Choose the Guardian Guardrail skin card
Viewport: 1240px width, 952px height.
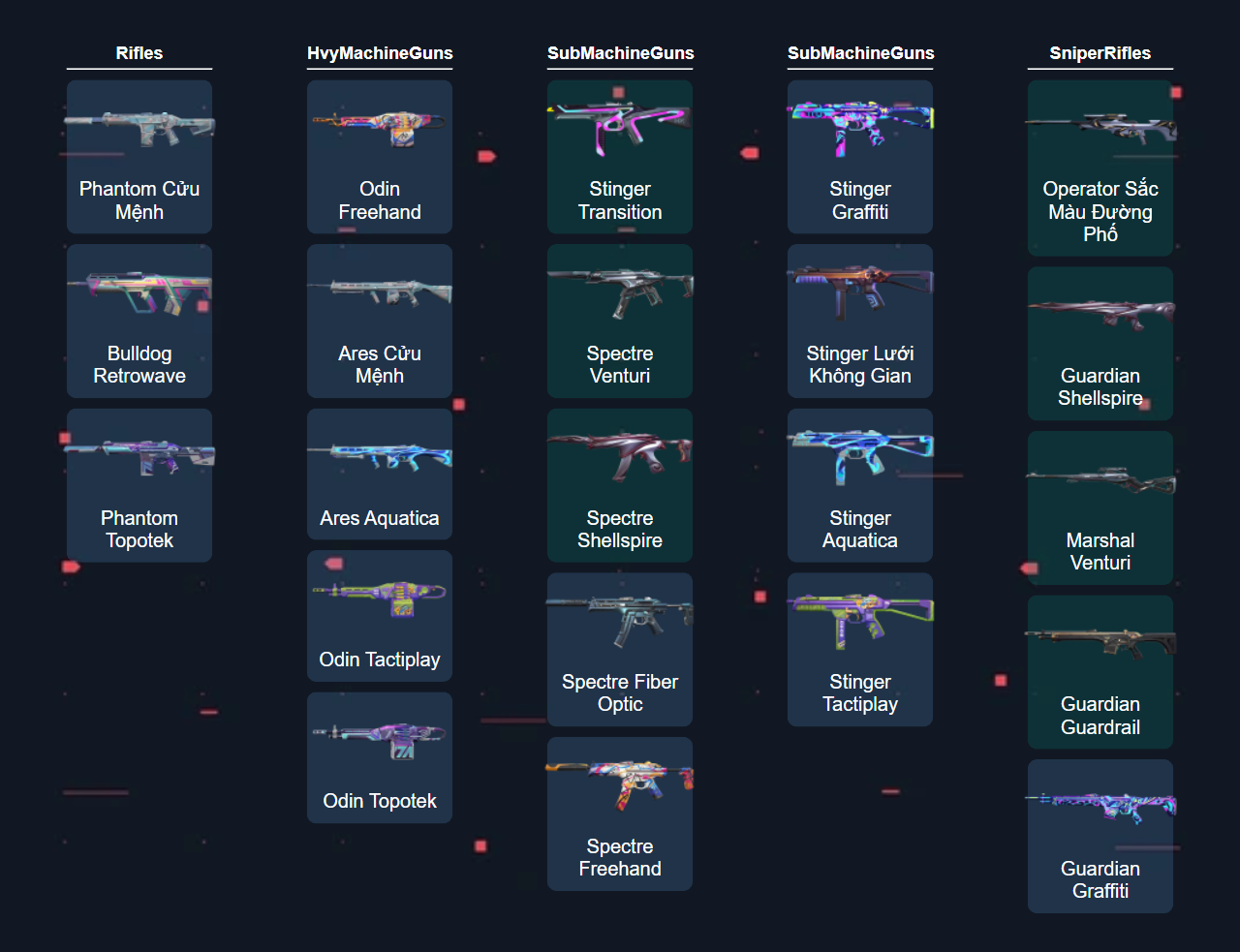click(x=1100, y=672)
